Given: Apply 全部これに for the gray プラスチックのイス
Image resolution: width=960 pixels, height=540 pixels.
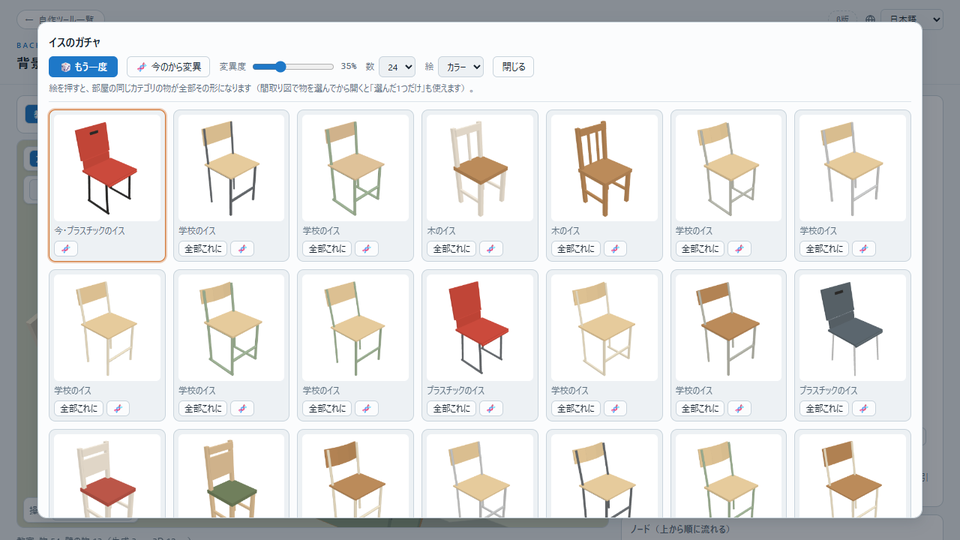Looking at the screenshot, I should (825, 408).
